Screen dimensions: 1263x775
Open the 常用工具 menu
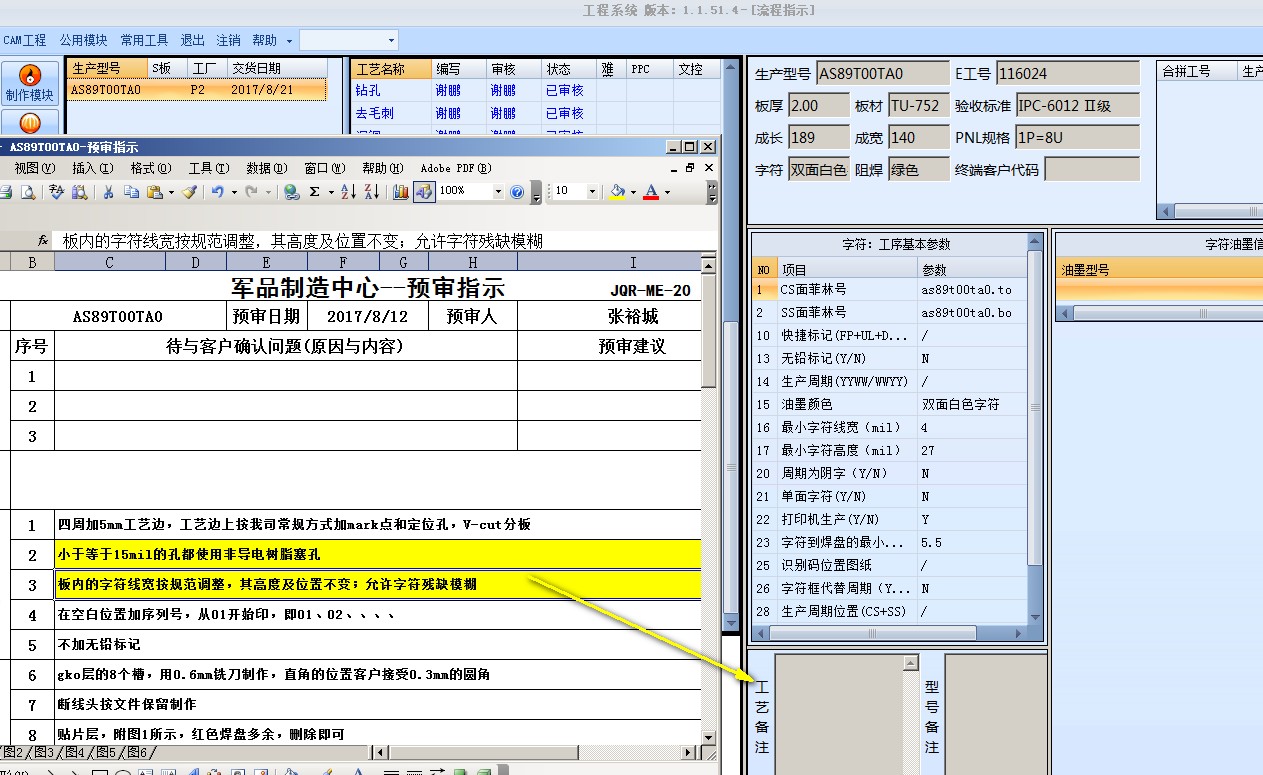(144, 40)
